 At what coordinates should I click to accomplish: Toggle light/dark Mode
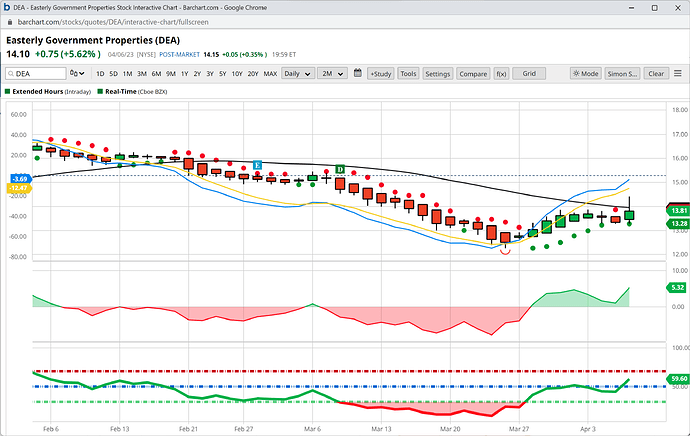point(585,73)
